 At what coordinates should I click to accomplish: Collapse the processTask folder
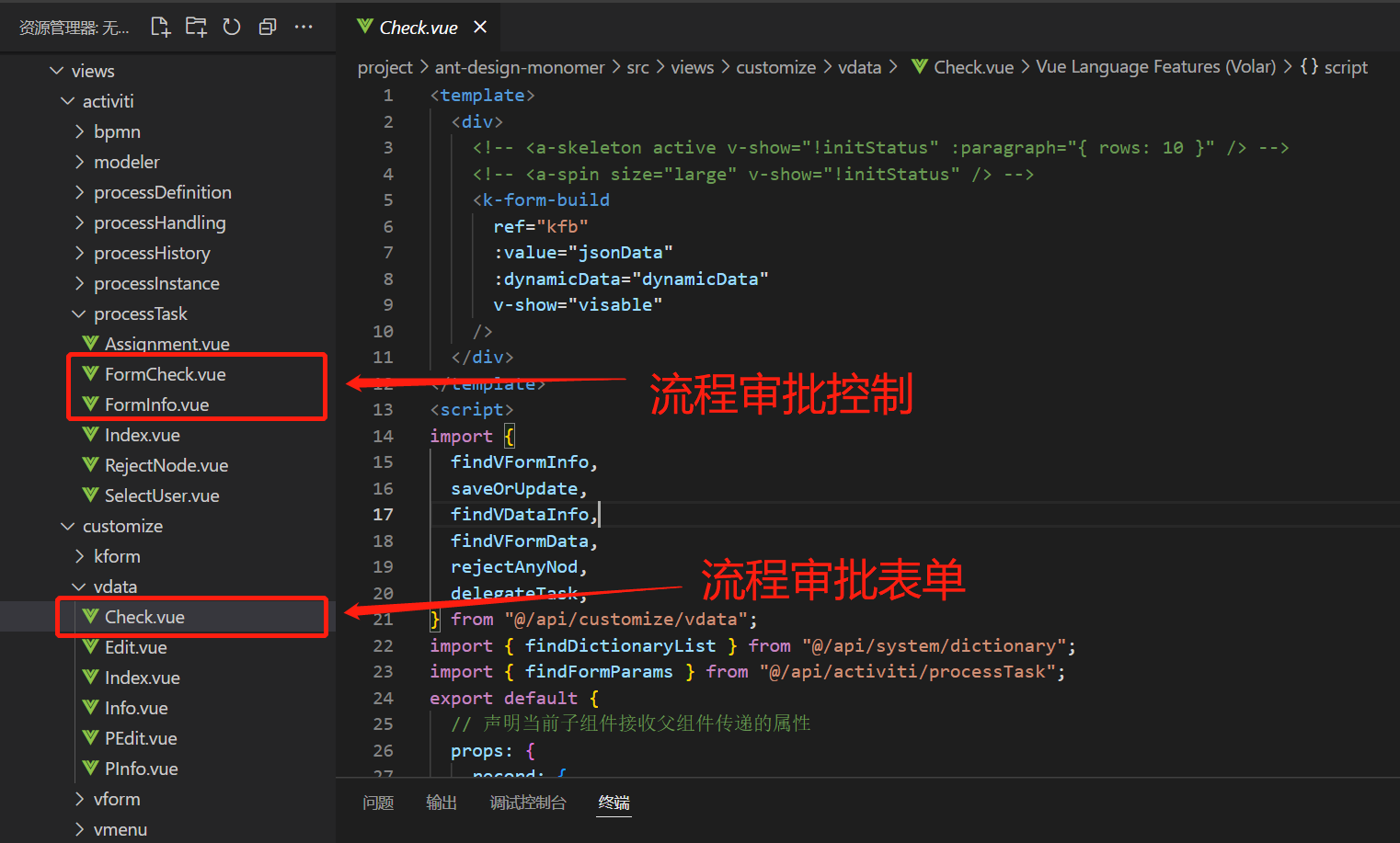[x=79, y=313]
